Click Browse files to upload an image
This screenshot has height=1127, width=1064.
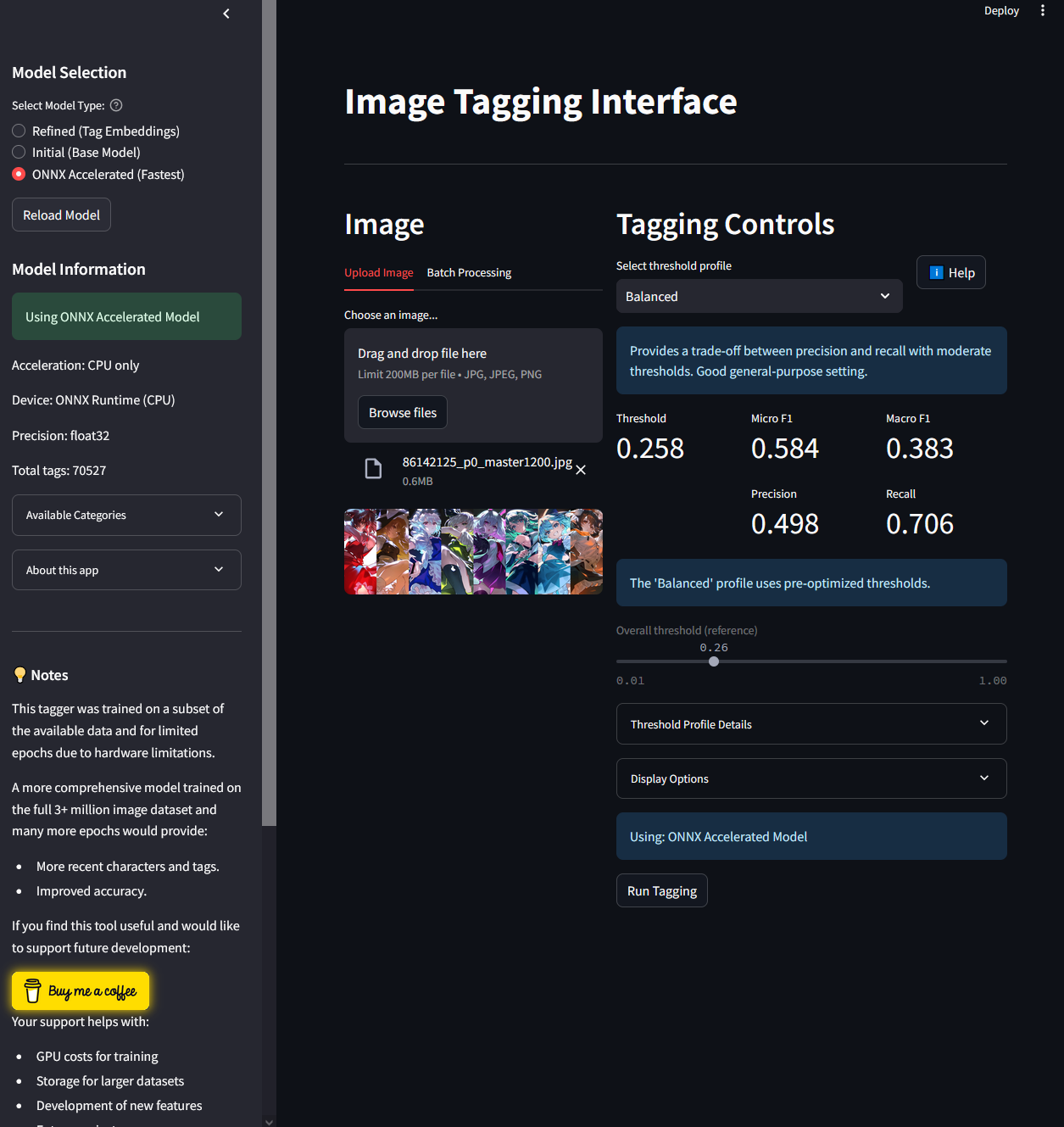click(x=403, y=413)
